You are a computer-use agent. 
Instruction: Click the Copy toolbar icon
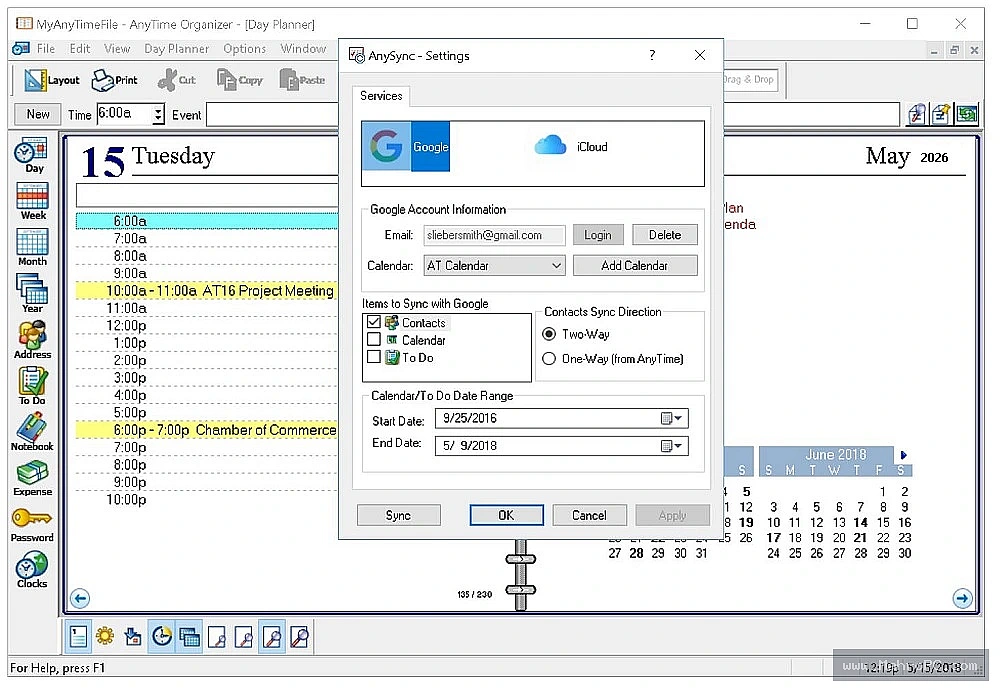pyautogui.click(x=239, y=80)
